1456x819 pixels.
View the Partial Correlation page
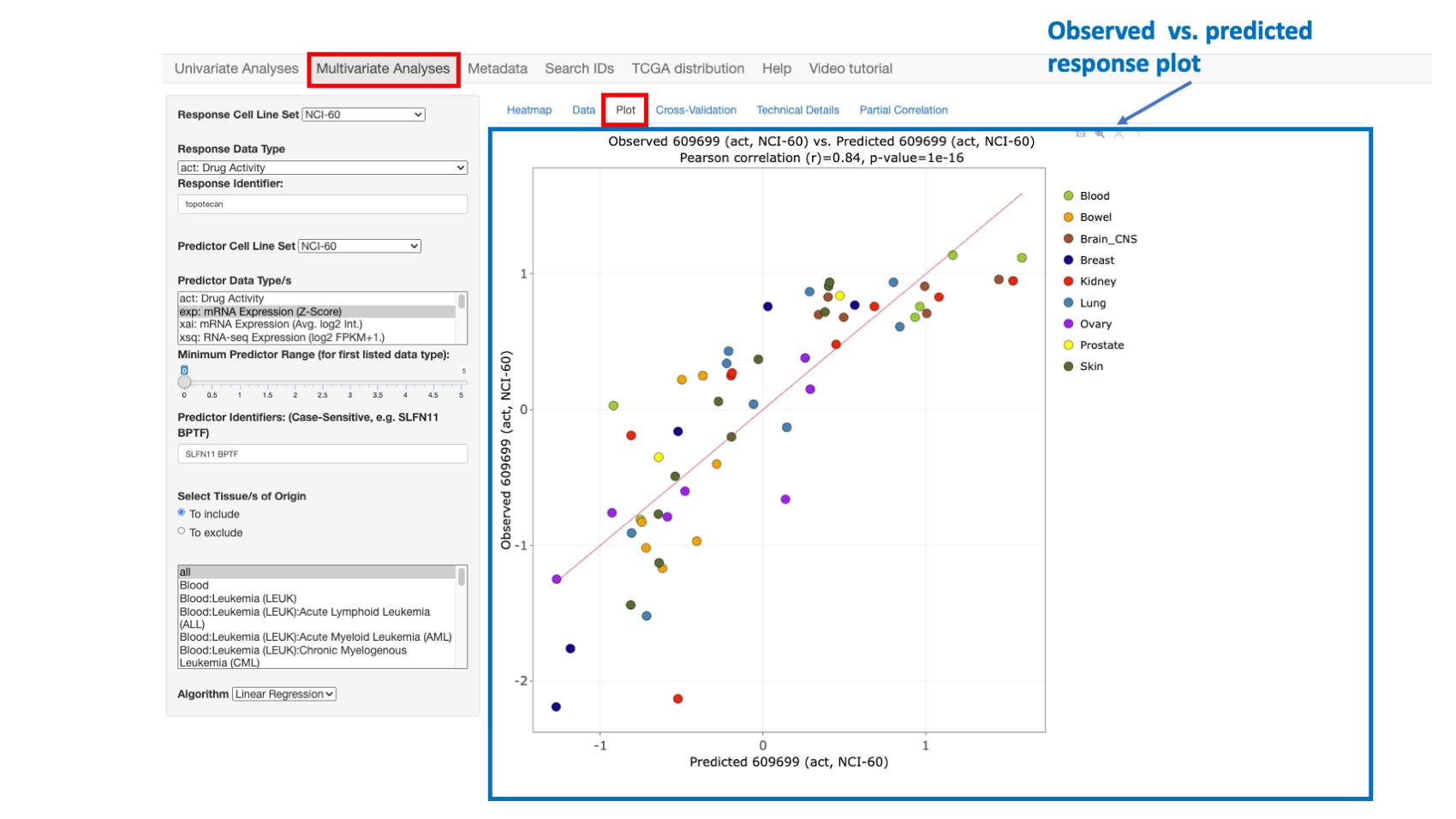904,110
